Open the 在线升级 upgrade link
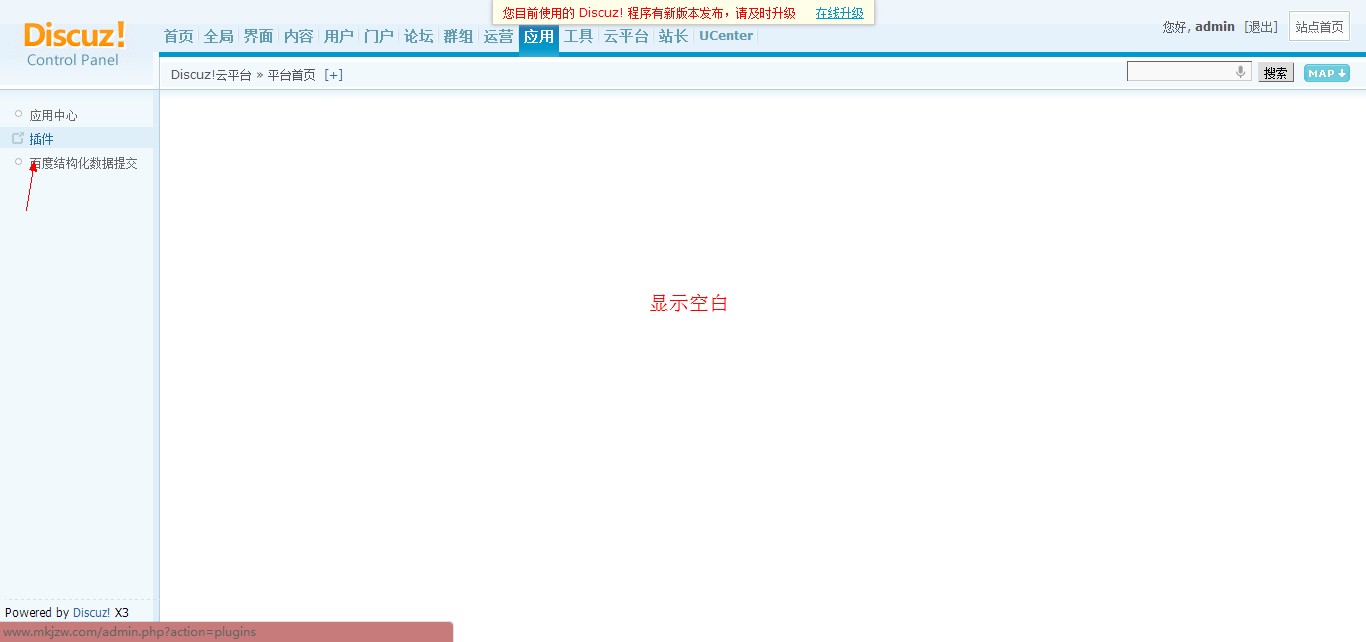Screen dimensions: 1366x642 839,13
